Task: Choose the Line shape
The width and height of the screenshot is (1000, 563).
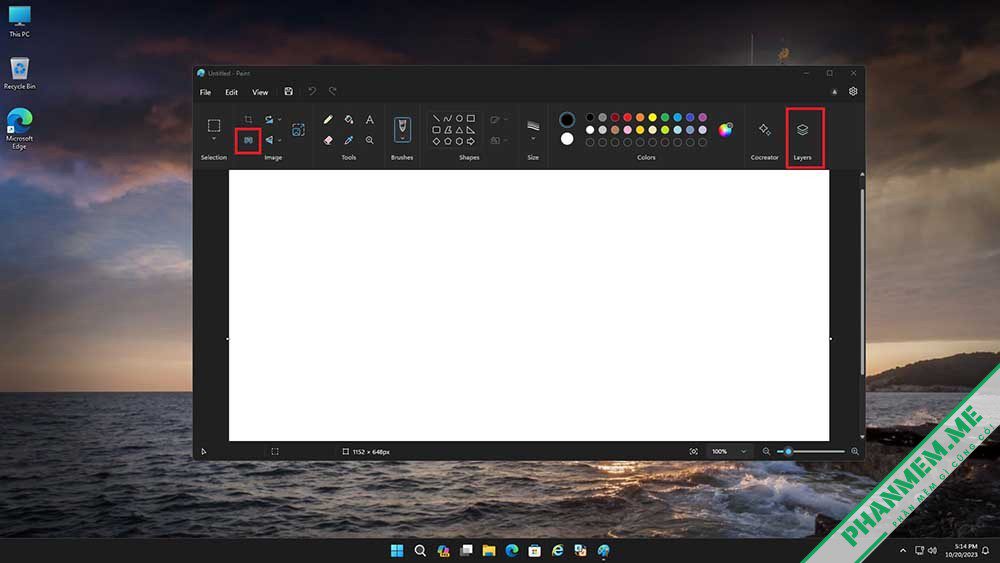Action: coord(436,119)
